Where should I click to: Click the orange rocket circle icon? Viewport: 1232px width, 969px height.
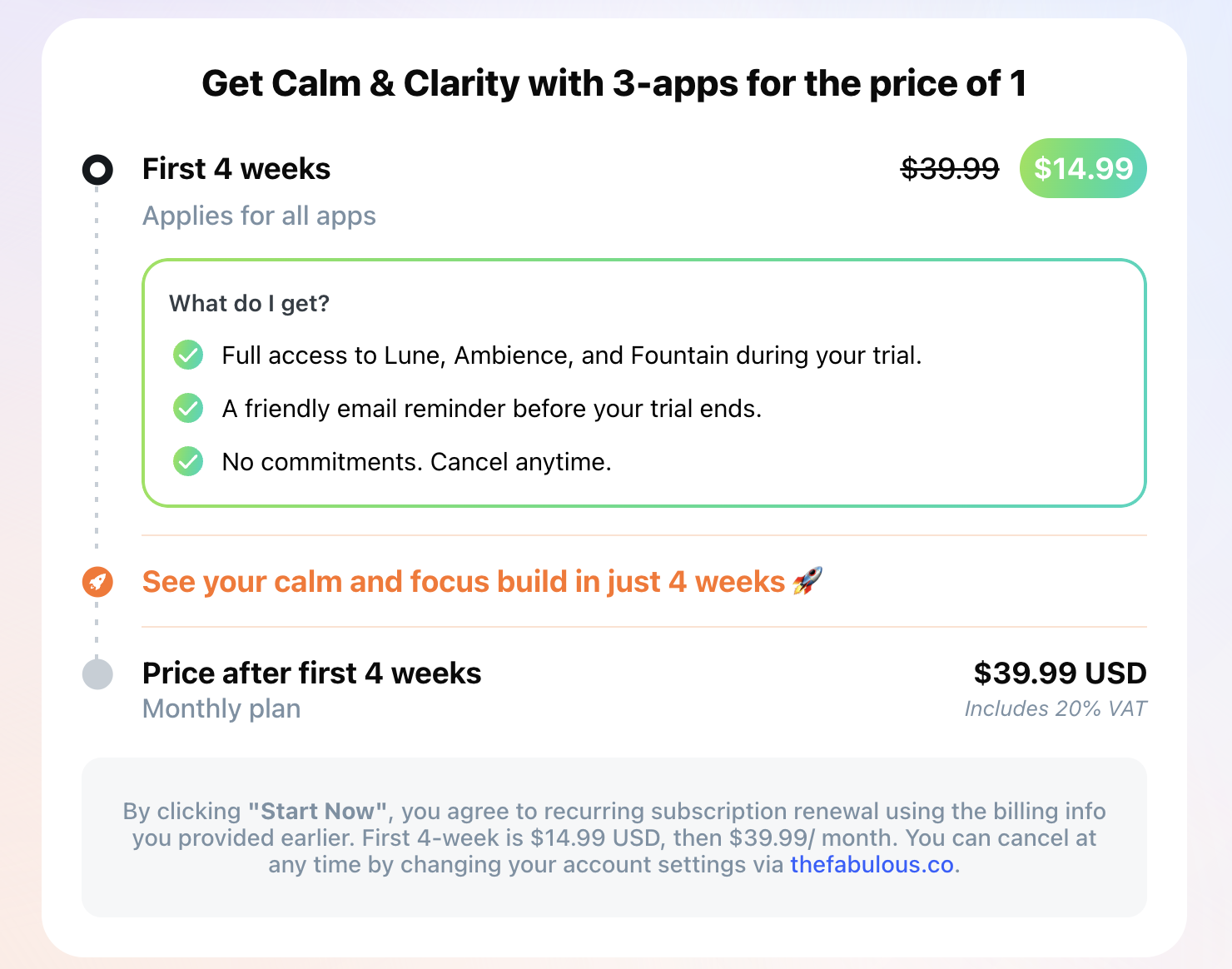pos(97,581)
